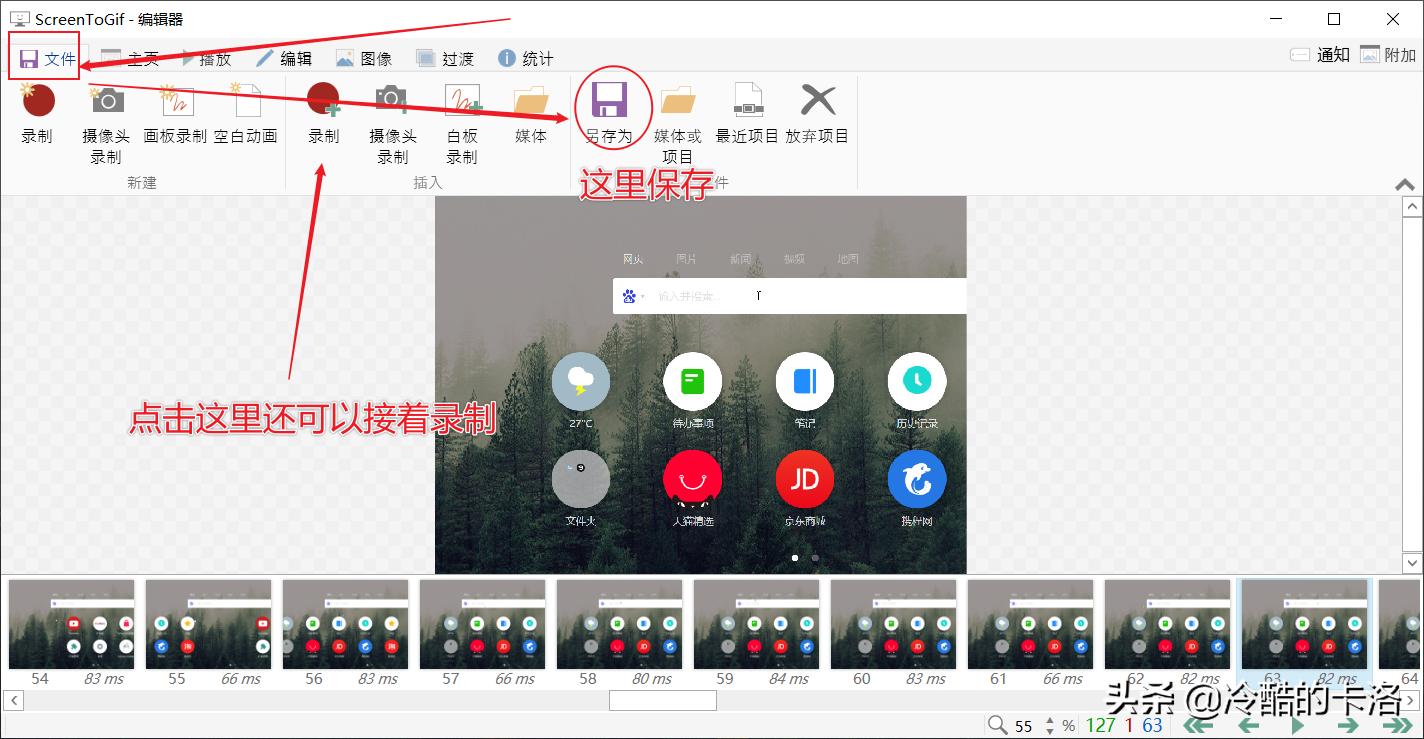Jump to the first frame with double-arrow button

click(x=1196, y=725)
